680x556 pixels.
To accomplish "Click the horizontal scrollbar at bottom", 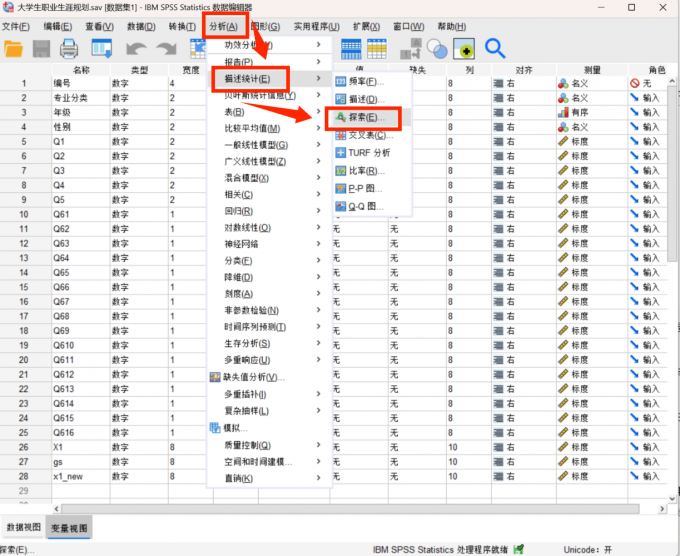I will click(350, 509).
